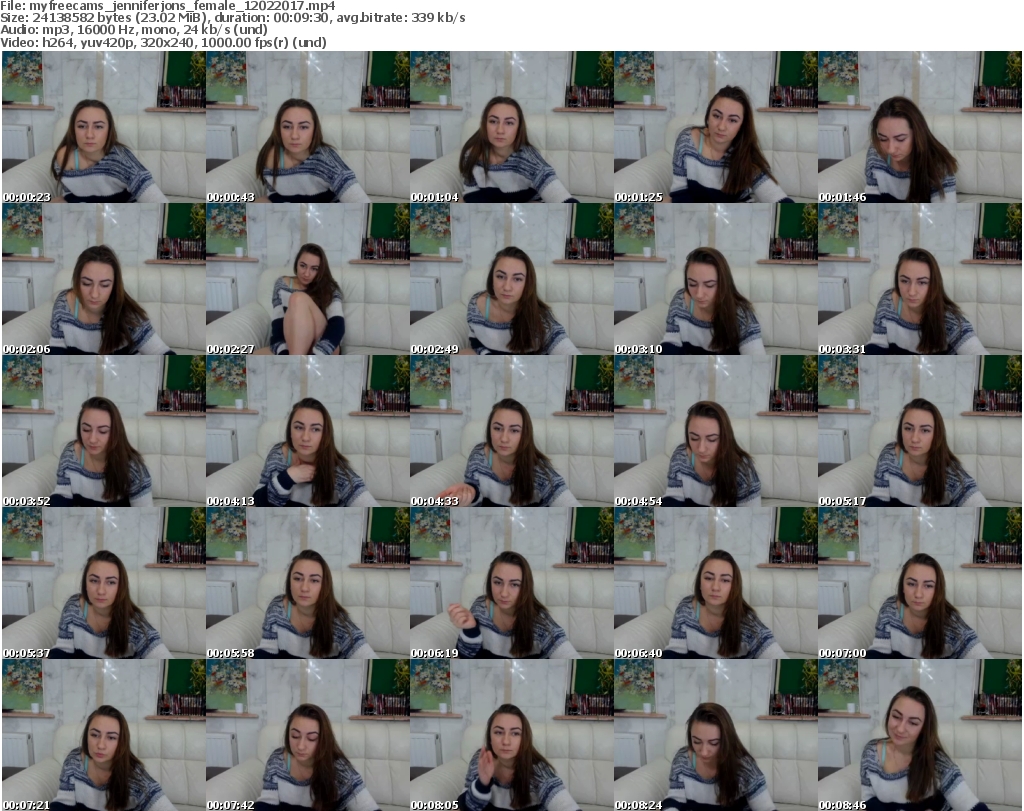The width and height of the screenshot is (1024, 811).
Task: Pick the thumbnail marked 00:02:06
Action: coord(104,279)
